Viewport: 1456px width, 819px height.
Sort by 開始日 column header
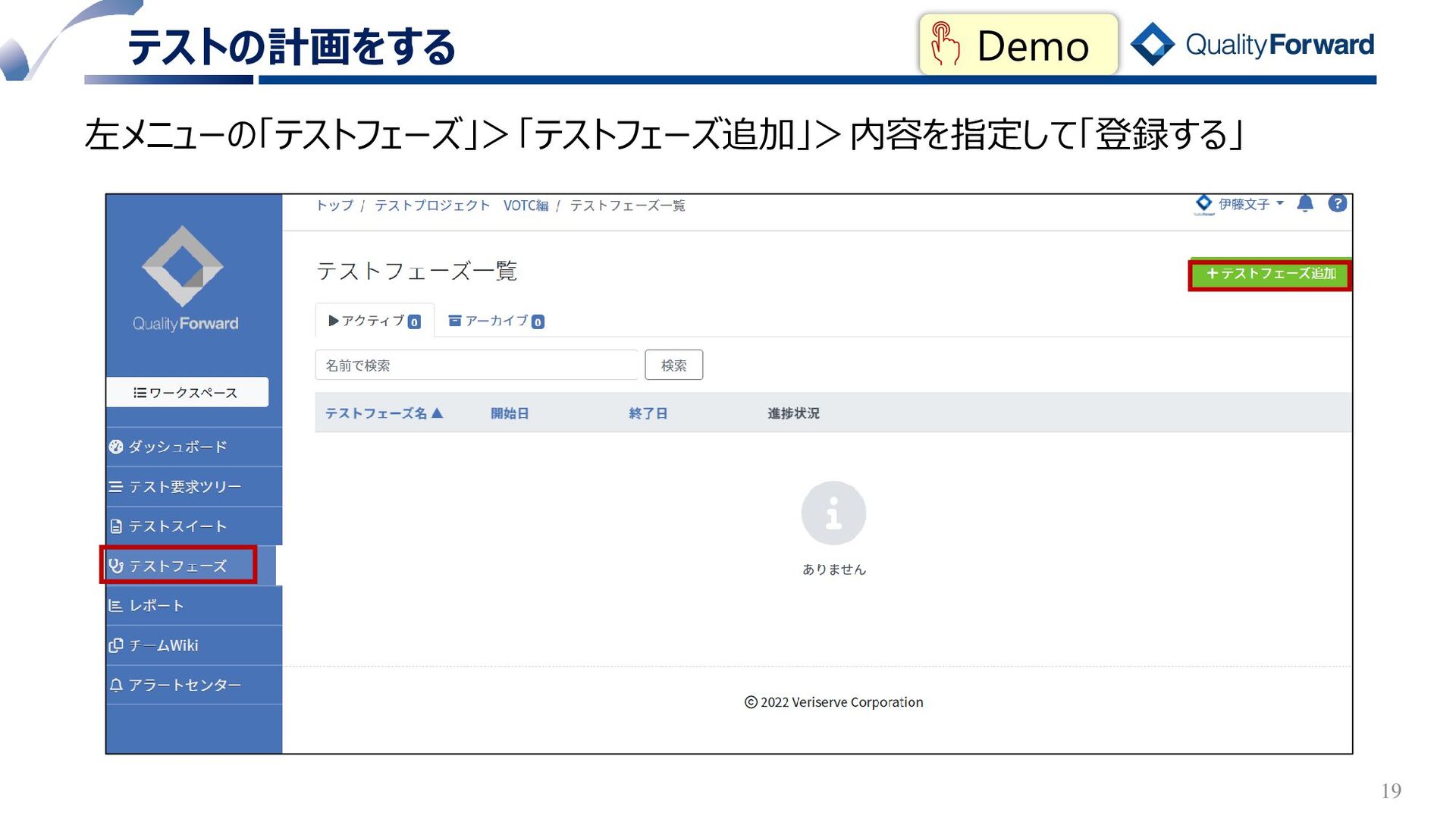click(x=510, y=413)
